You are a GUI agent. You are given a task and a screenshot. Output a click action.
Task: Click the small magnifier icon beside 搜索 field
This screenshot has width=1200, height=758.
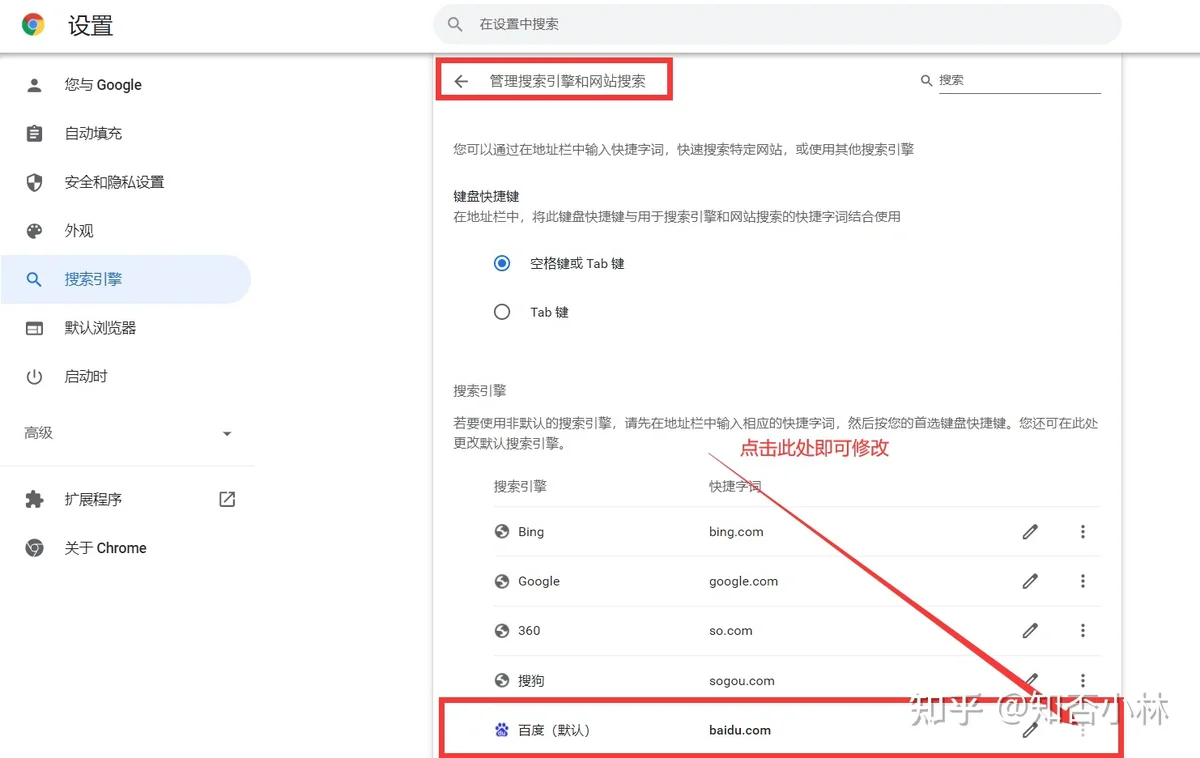click(x=926, y=80)
